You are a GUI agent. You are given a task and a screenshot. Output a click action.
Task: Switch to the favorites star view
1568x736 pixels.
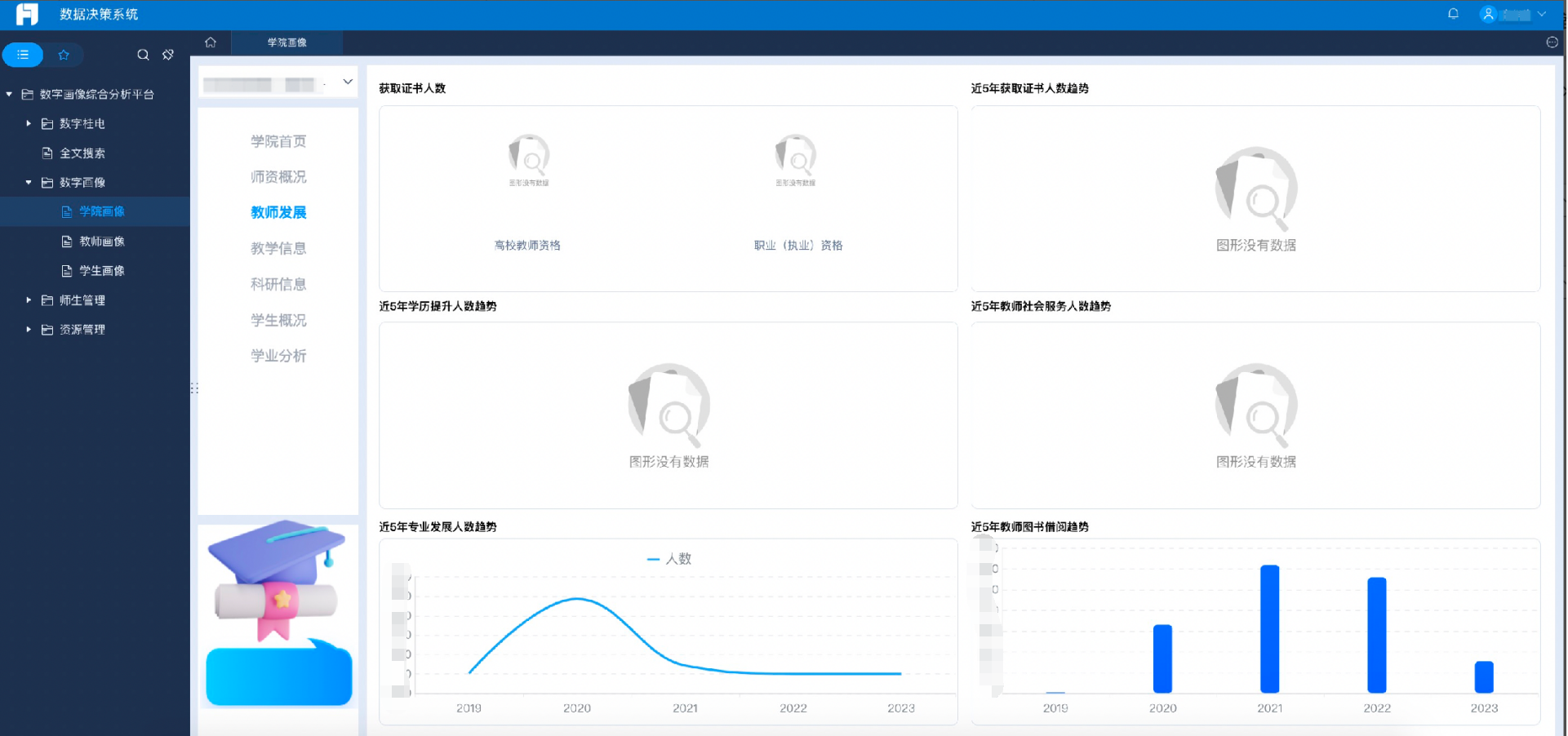click(64, 55)
